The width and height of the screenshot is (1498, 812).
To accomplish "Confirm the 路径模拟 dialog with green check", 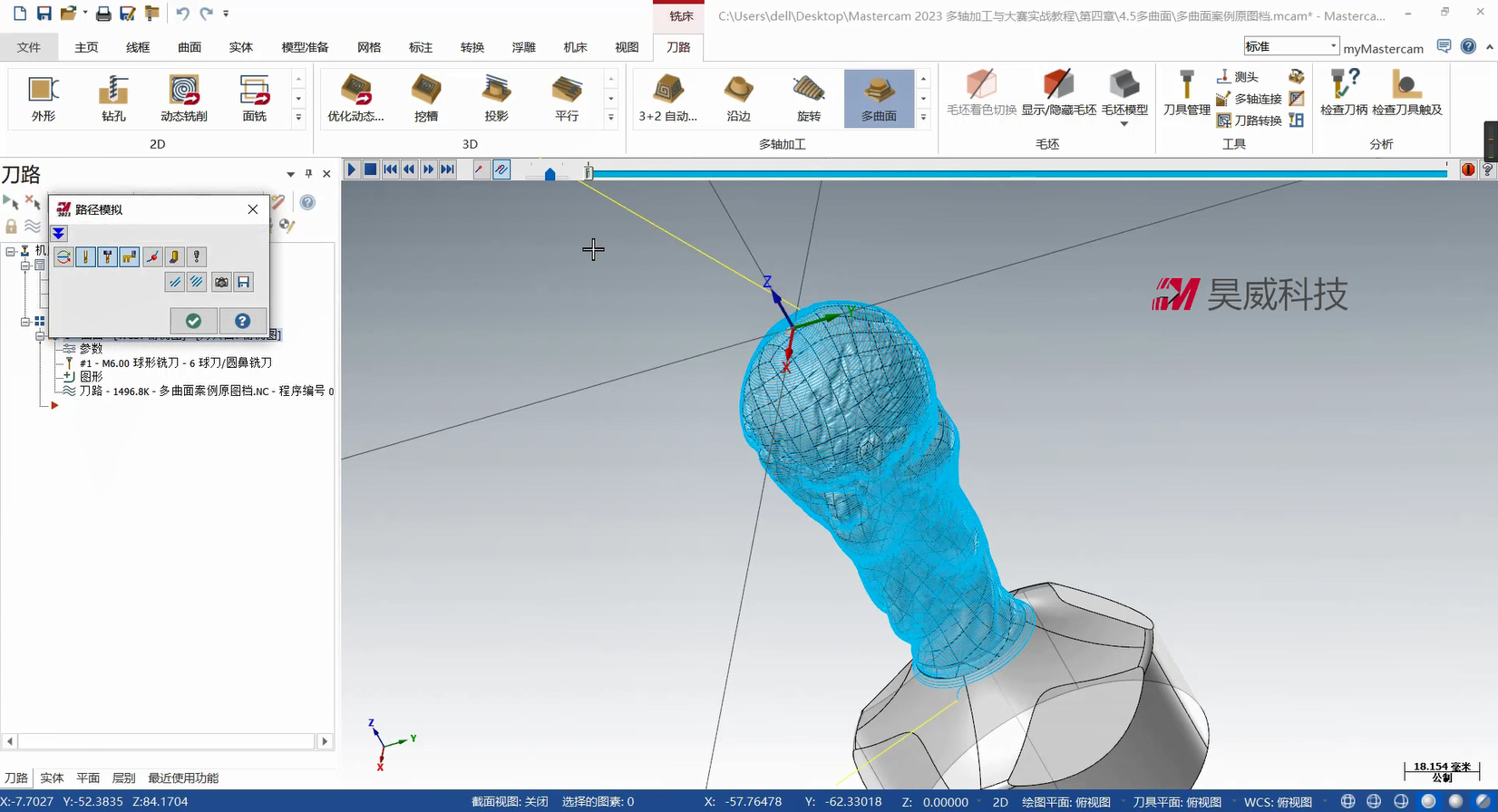I will [193, 321].
